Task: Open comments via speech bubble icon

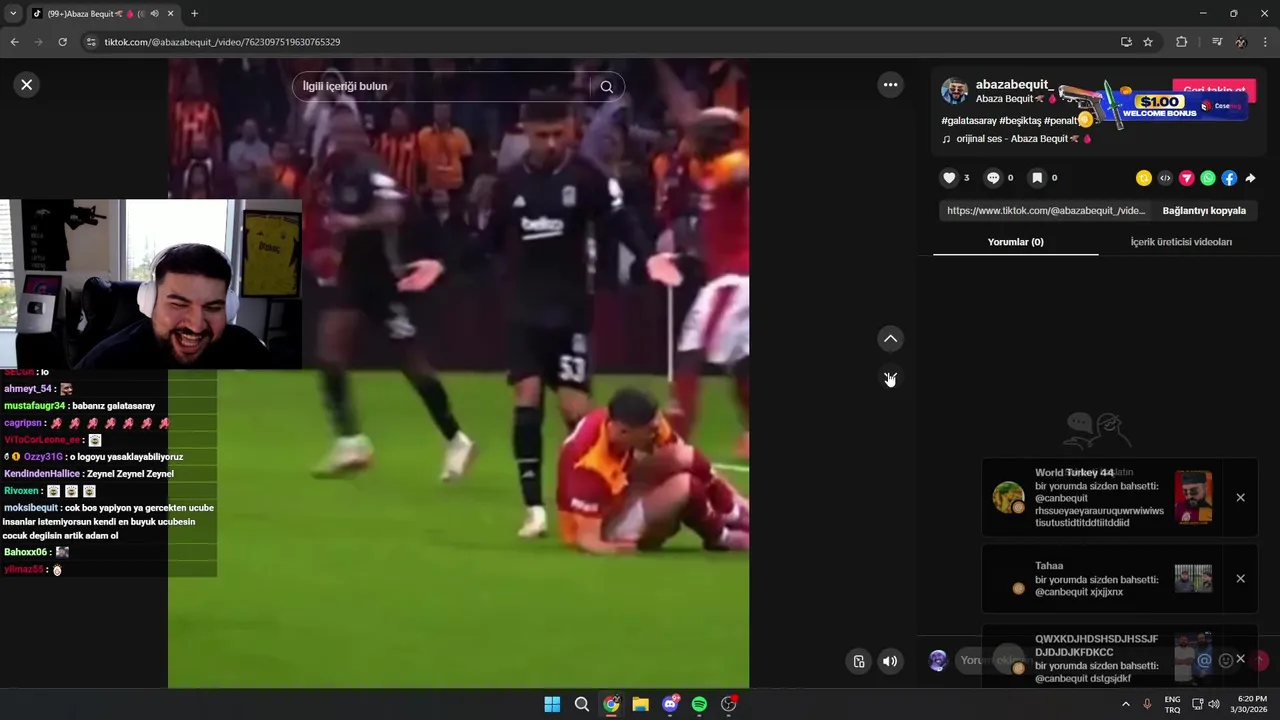Action: 993,178
